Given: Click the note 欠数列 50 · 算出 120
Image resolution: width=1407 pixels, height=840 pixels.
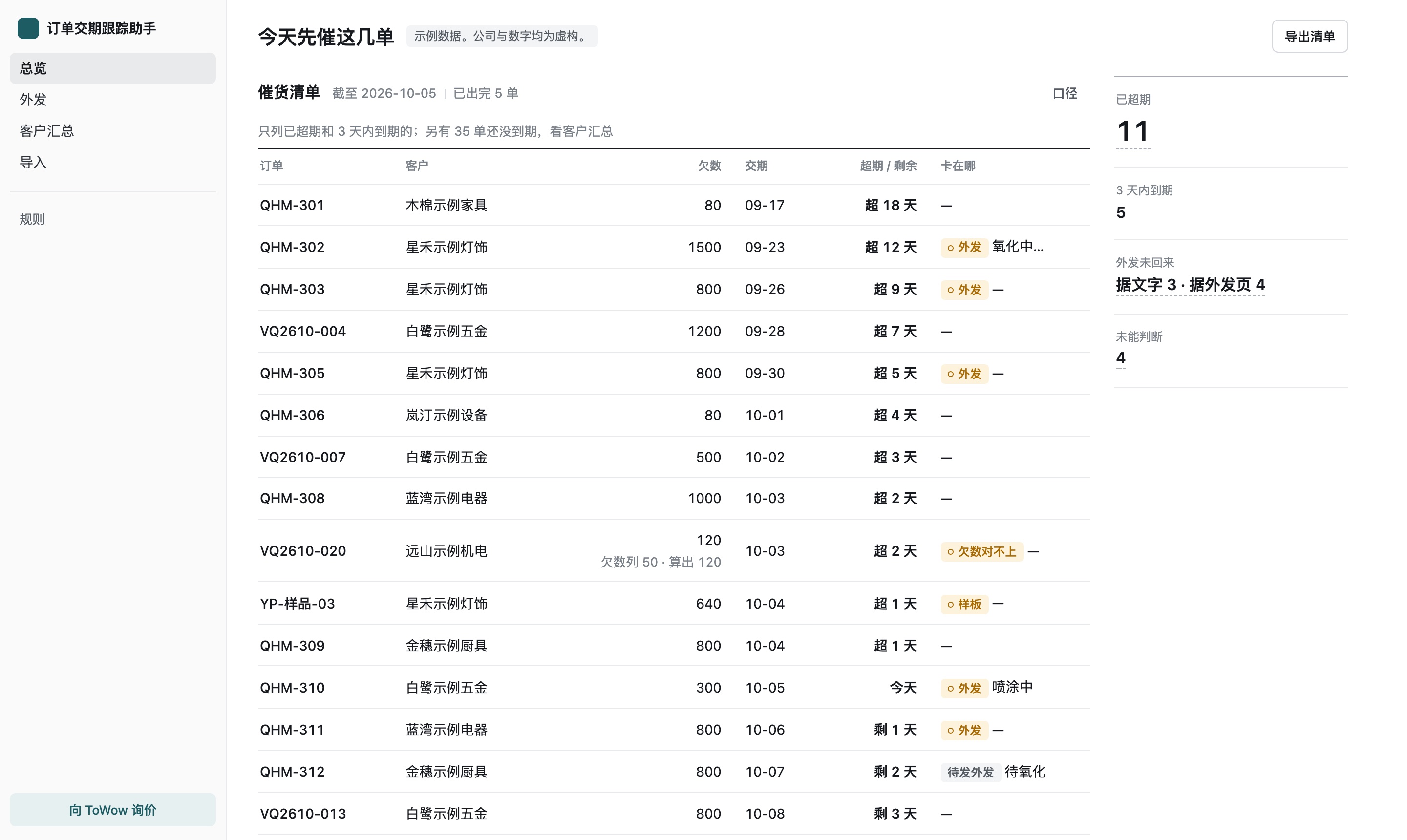Looking at the screenshot, I should pos(661,562).
